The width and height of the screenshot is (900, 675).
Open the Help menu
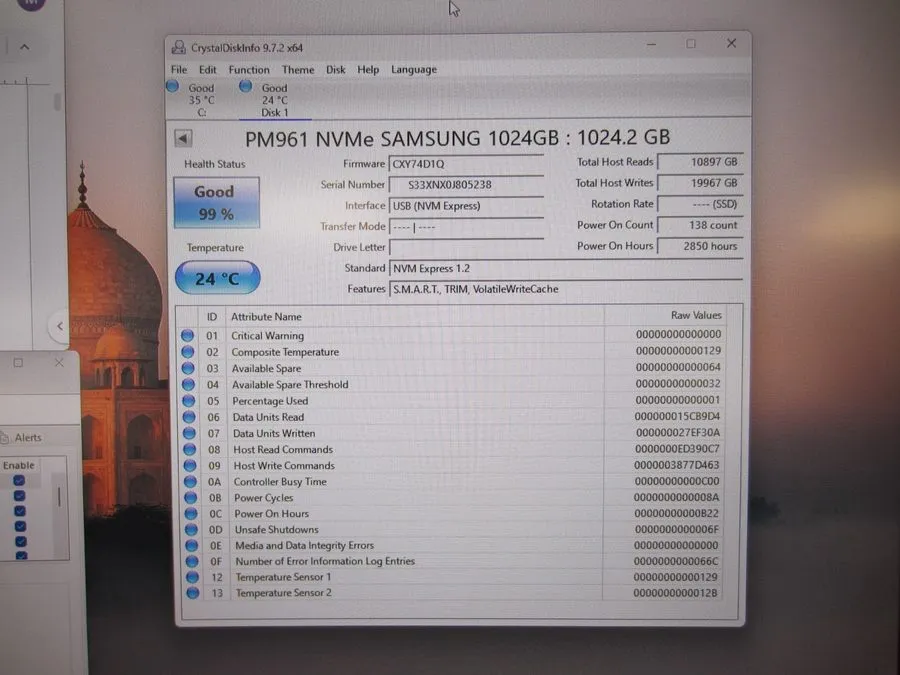(x=368, y=69)
